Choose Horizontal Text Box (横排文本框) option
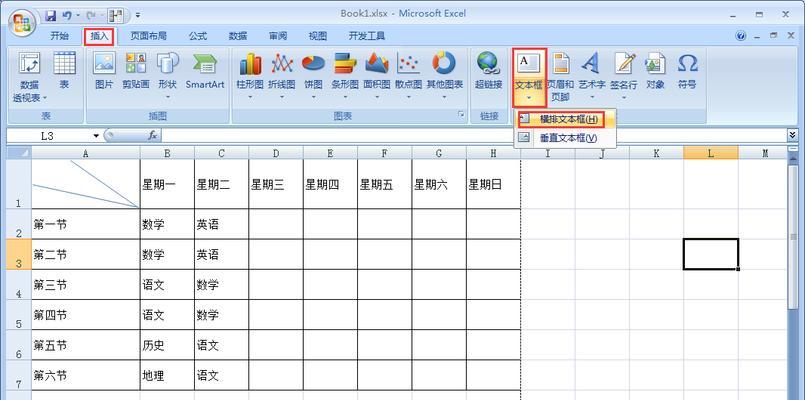The height and width of the screenshot is (400, 805). tap(567, 119)
